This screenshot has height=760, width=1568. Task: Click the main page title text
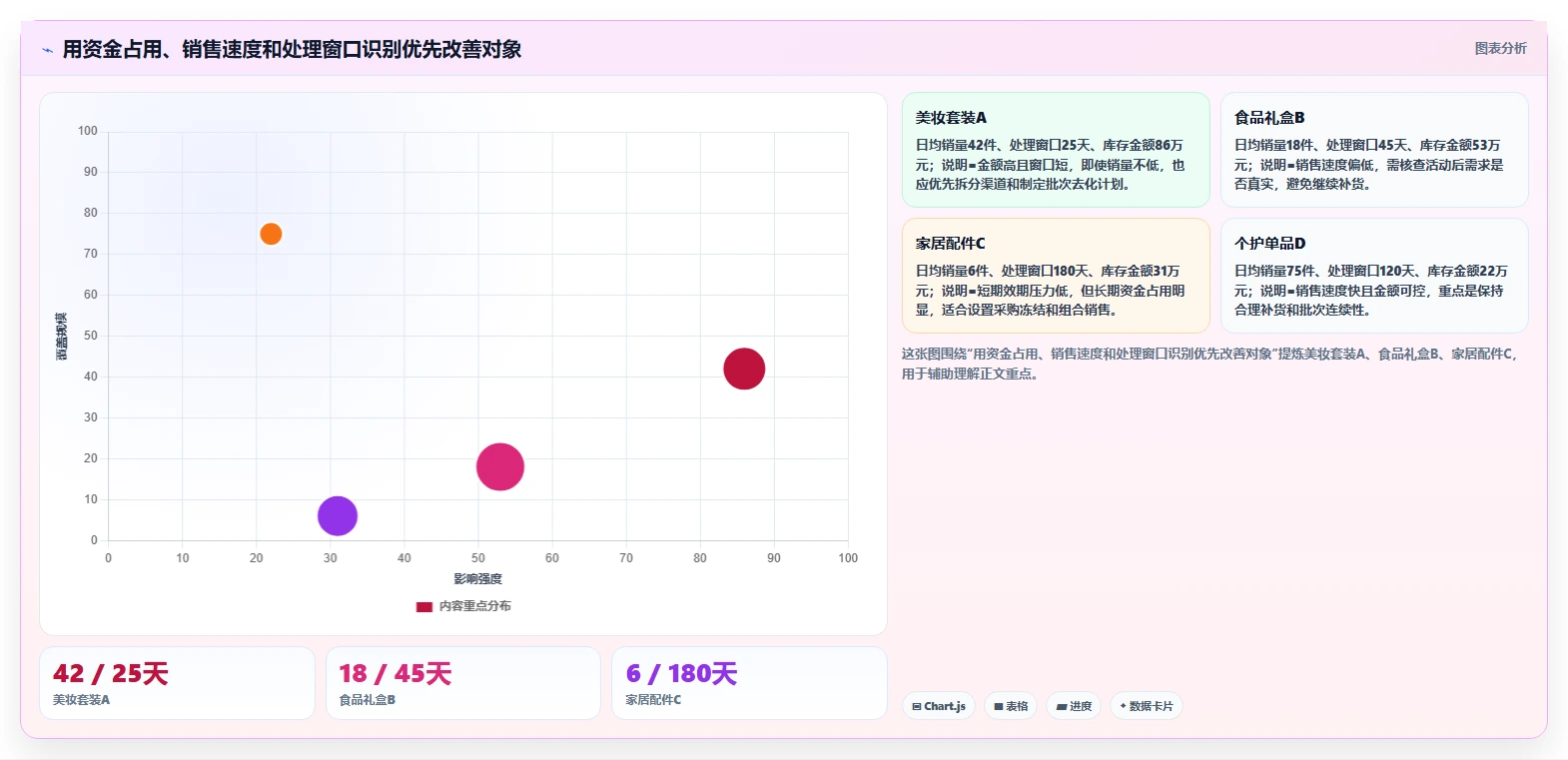[292, 50]
